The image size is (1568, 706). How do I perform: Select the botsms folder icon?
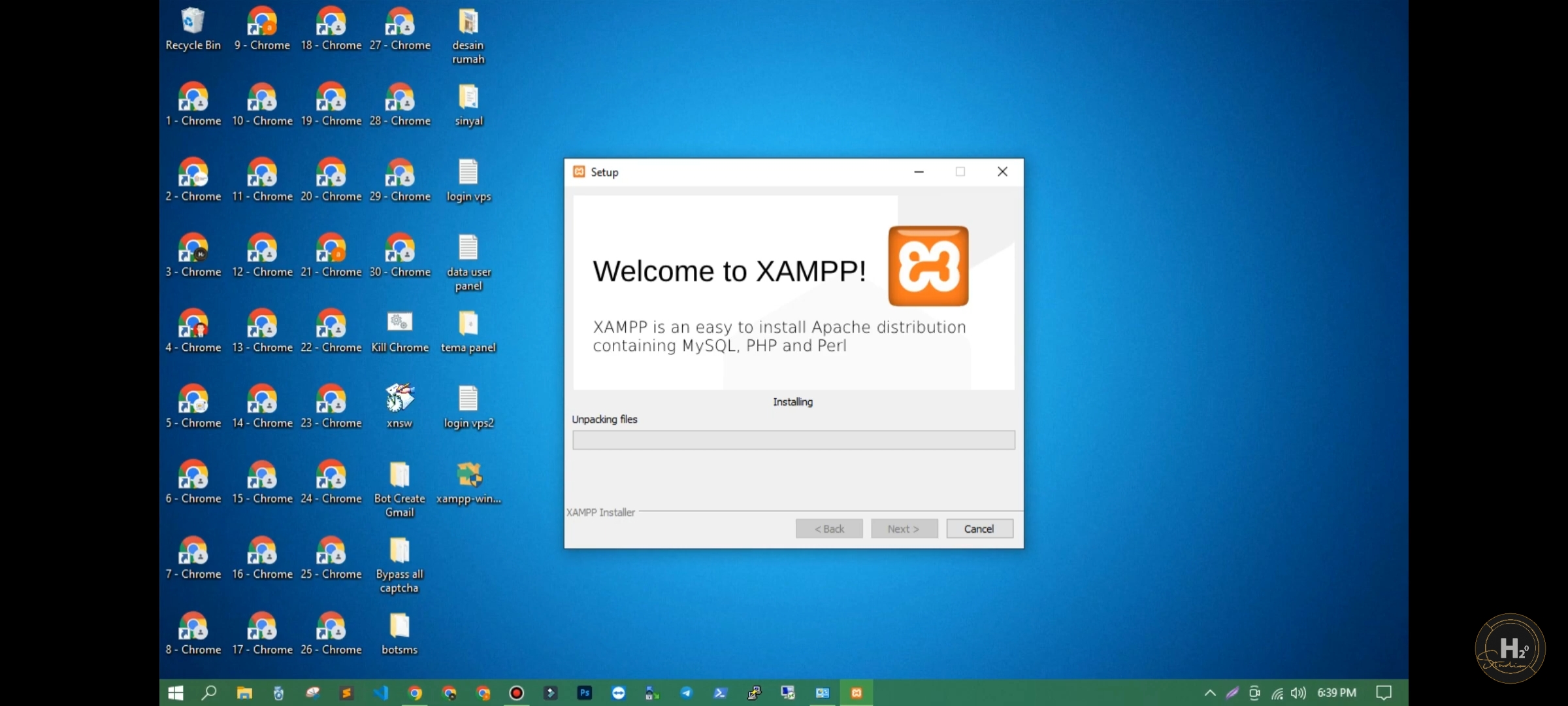click(400, 634)
